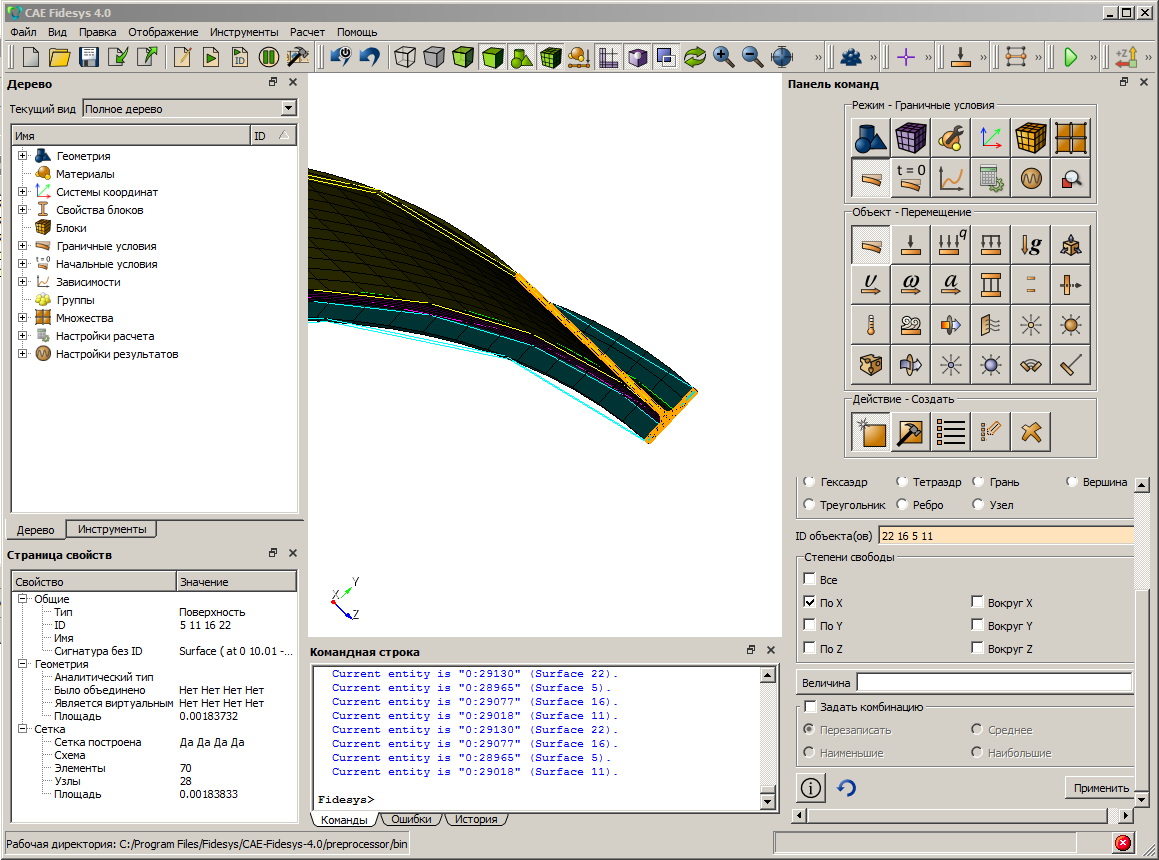Expand the Множества tree node
This screenshot has width=1159, height=860.
[22, 317]
